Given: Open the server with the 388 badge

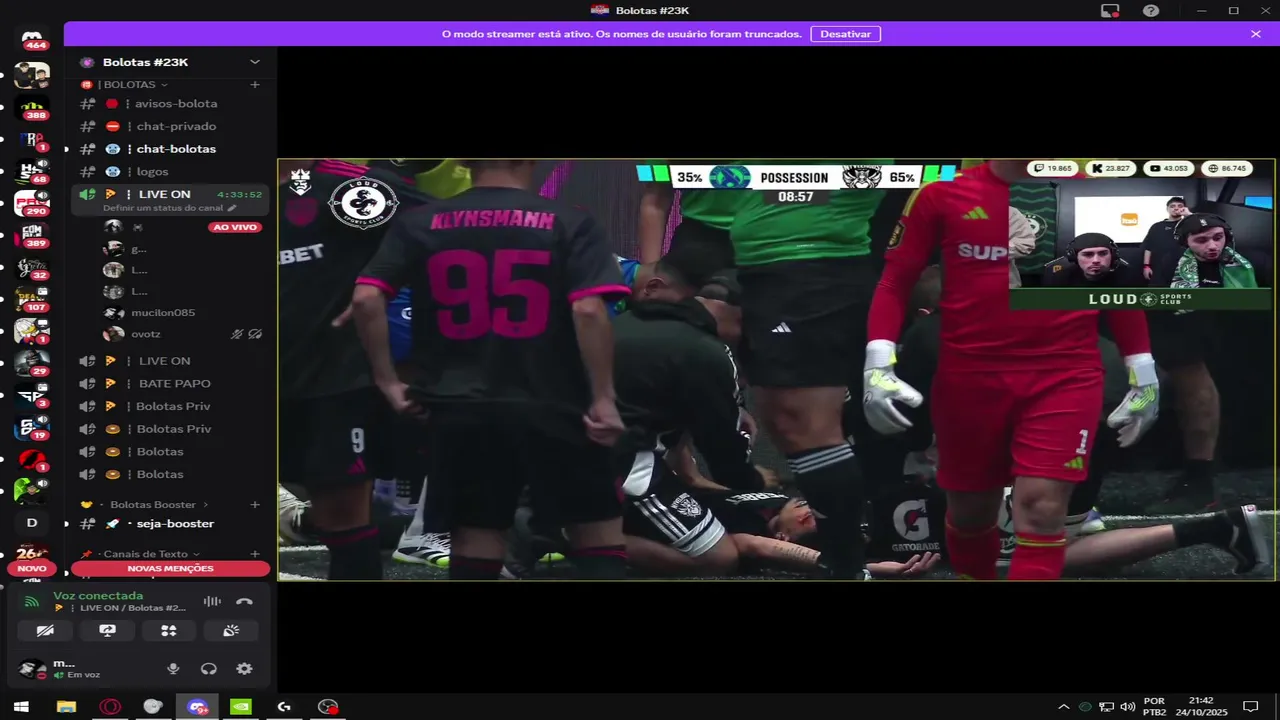Looking at the screenshot, I should [x=32, y=108].
